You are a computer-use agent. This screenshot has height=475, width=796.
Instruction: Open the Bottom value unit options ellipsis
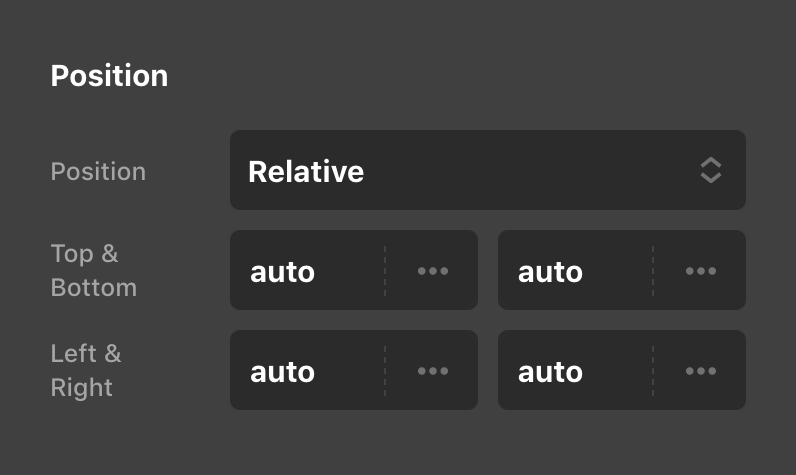click(x=701, y=271)
